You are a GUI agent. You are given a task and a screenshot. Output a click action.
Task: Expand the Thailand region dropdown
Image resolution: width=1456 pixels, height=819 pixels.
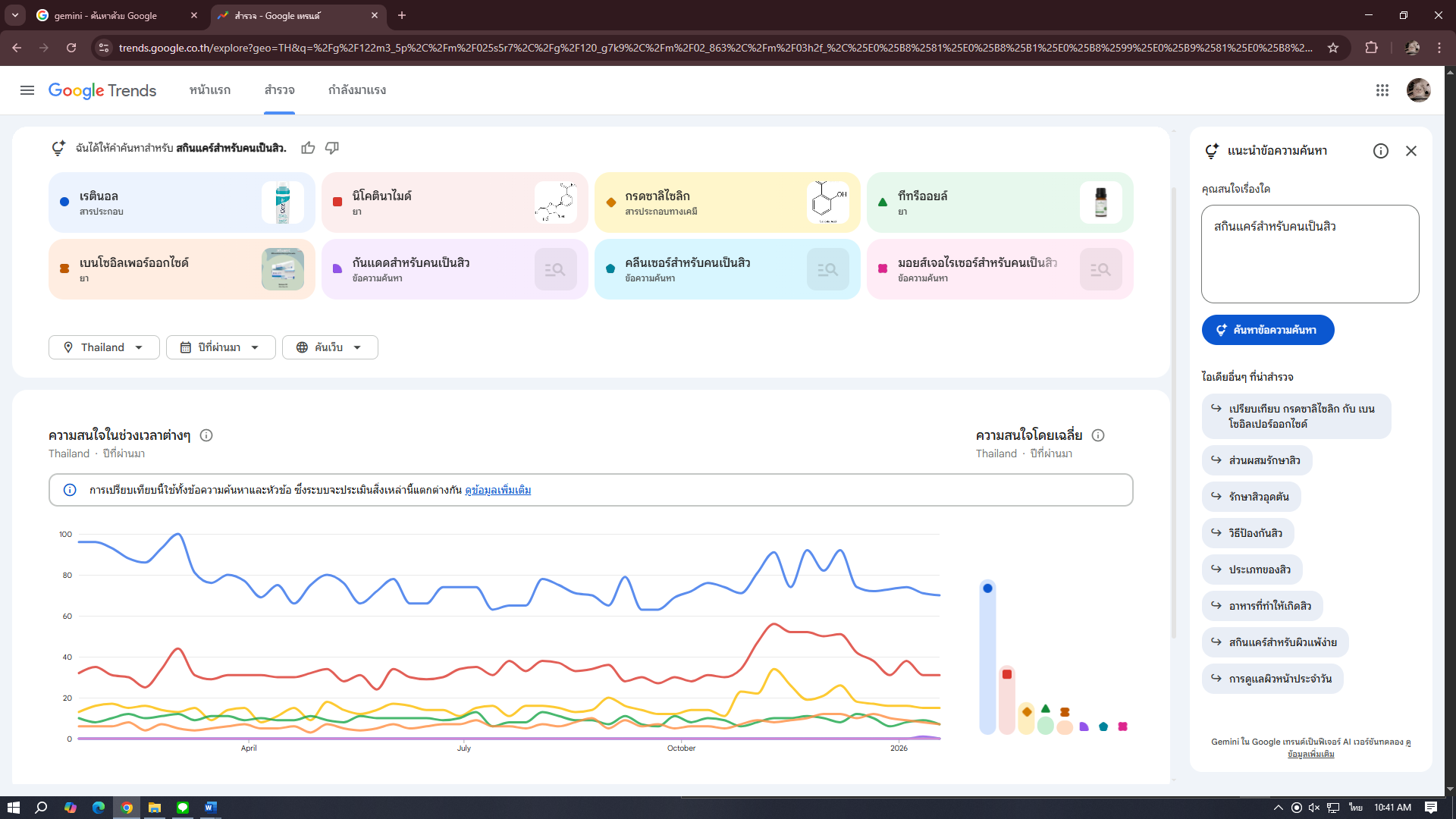pos(104,347)
